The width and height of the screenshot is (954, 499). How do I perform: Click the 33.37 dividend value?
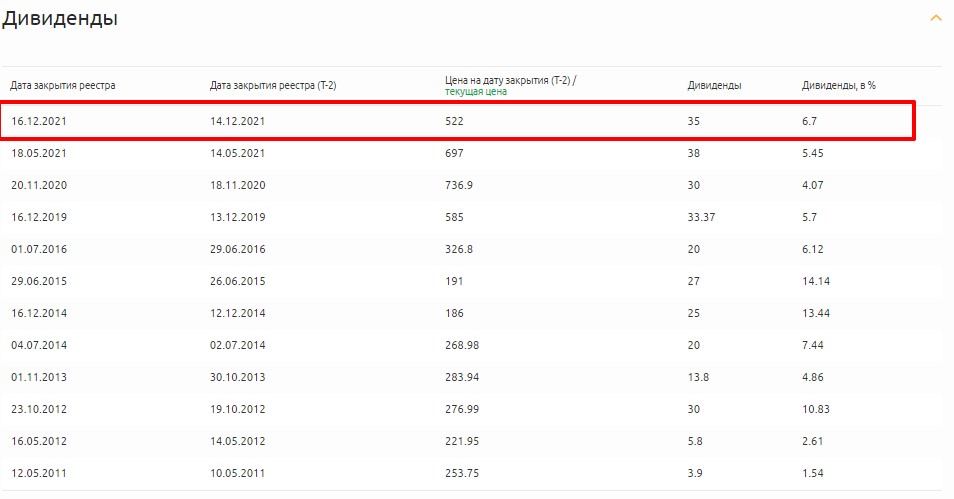[x=702, y=217]
